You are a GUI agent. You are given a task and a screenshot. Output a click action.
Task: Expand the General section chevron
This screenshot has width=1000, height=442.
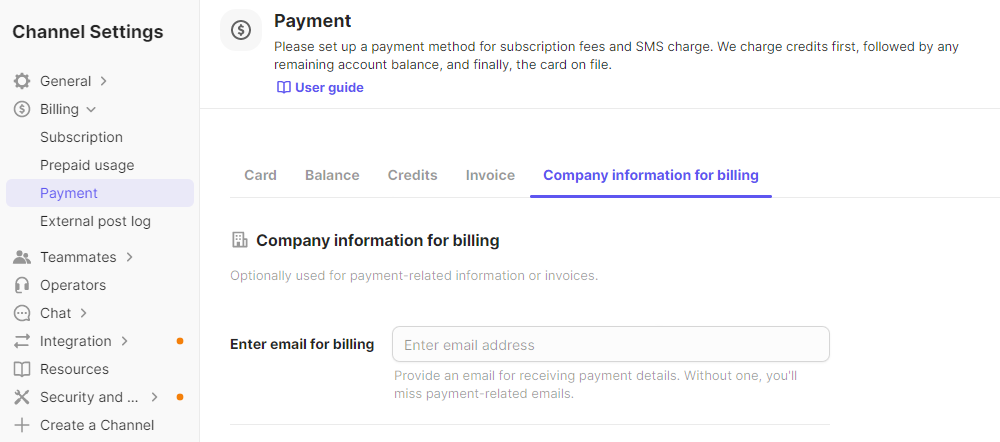104,81
